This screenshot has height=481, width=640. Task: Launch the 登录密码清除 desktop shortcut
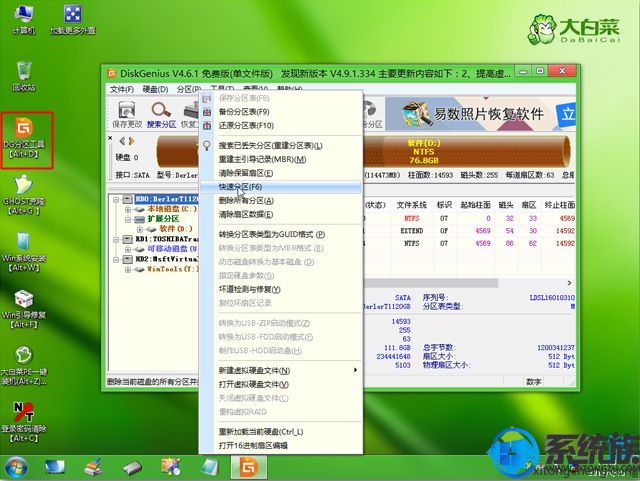[24, 422]
